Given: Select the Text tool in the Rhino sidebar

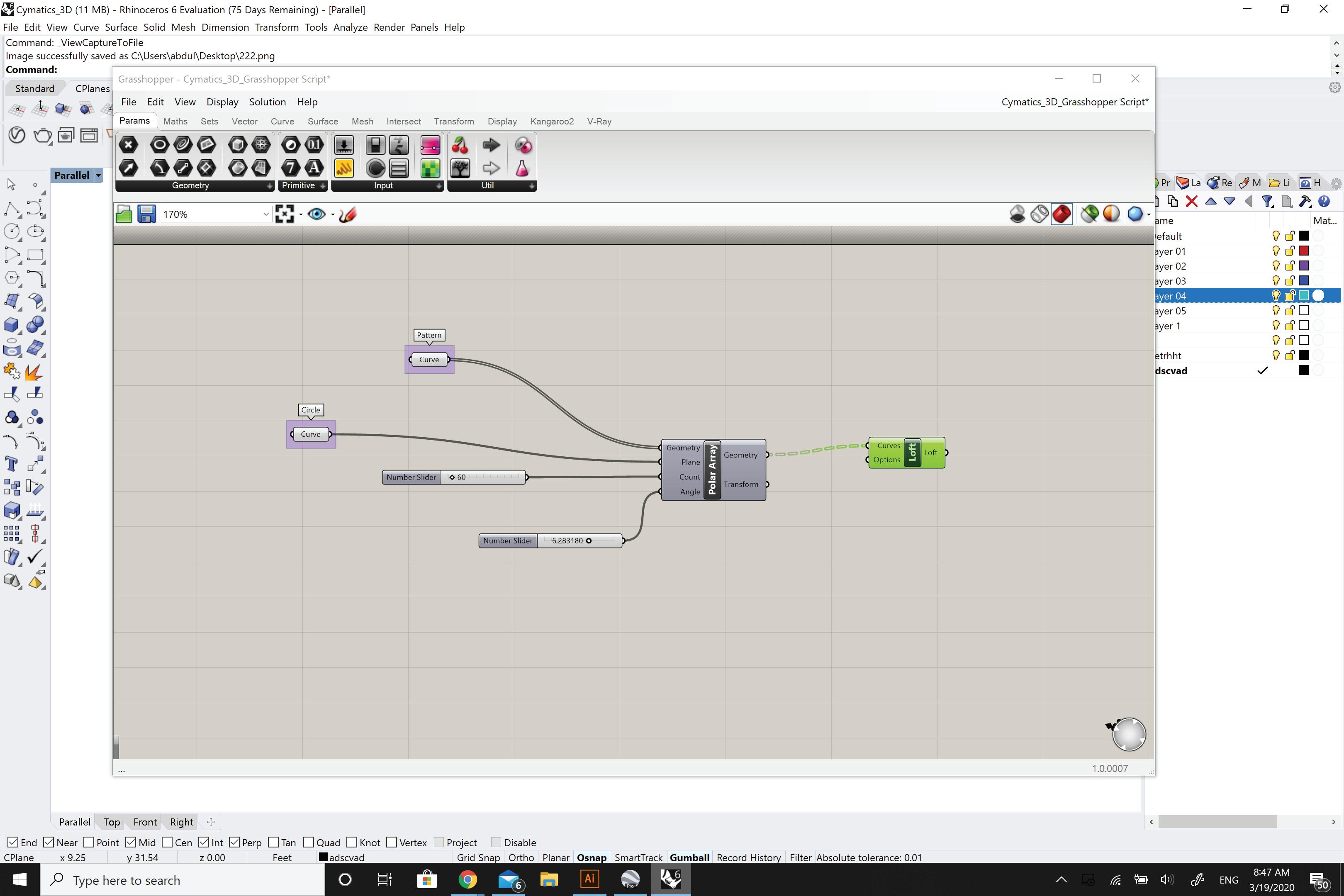Looking at the screenshot, I should pos(12,463).
